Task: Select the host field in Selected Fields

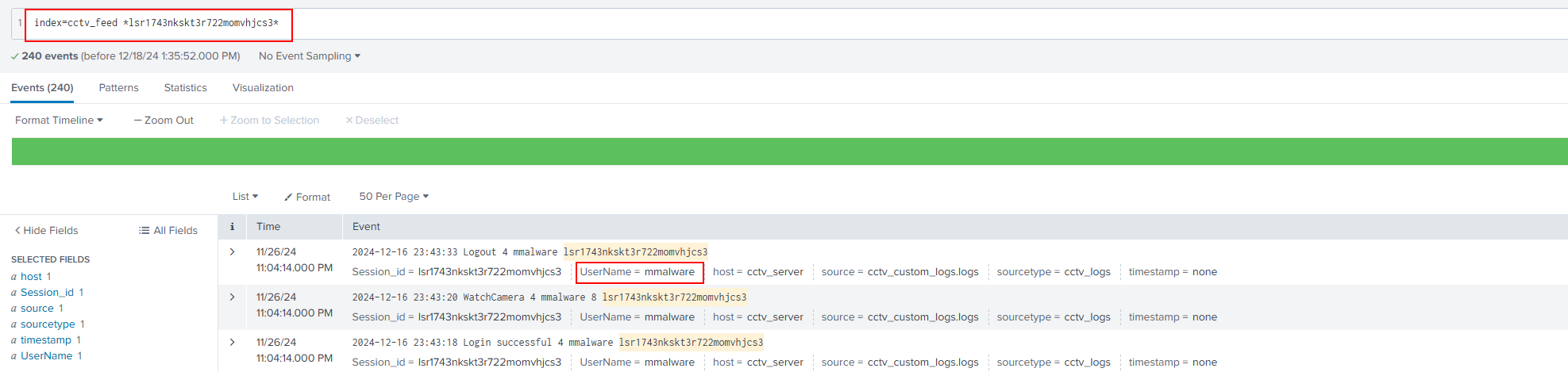Action: click(31, 277)
